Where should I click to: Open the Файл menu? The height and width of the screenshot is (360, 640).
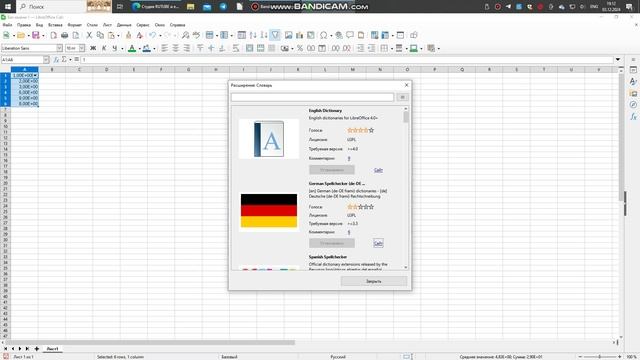(7, 25)
